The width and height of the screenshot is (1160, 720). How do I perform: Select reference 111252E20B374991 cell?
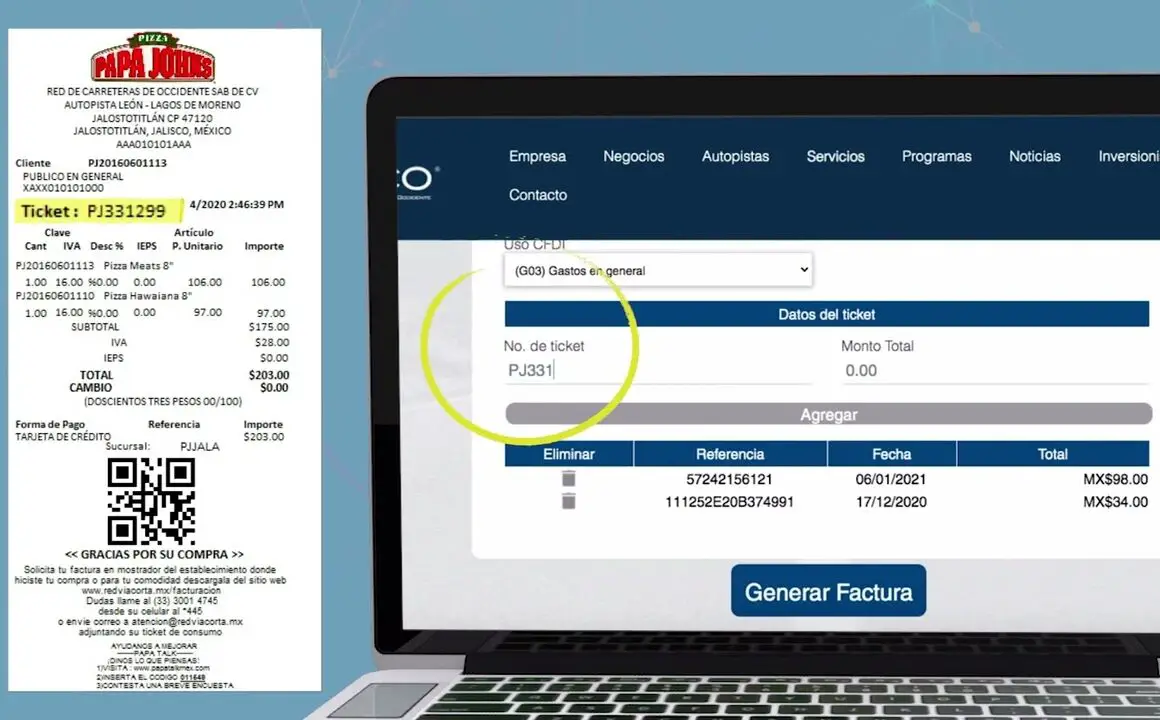point(729,502)
